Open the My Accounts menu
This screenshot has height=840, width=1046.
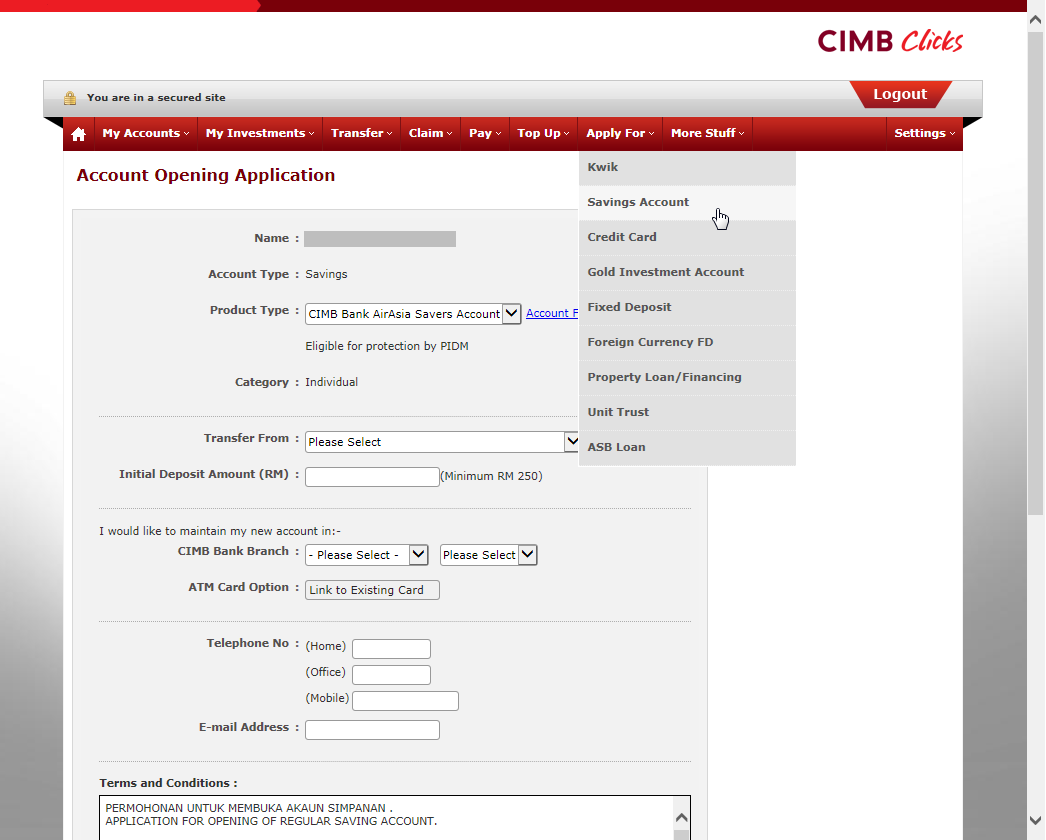145,133
